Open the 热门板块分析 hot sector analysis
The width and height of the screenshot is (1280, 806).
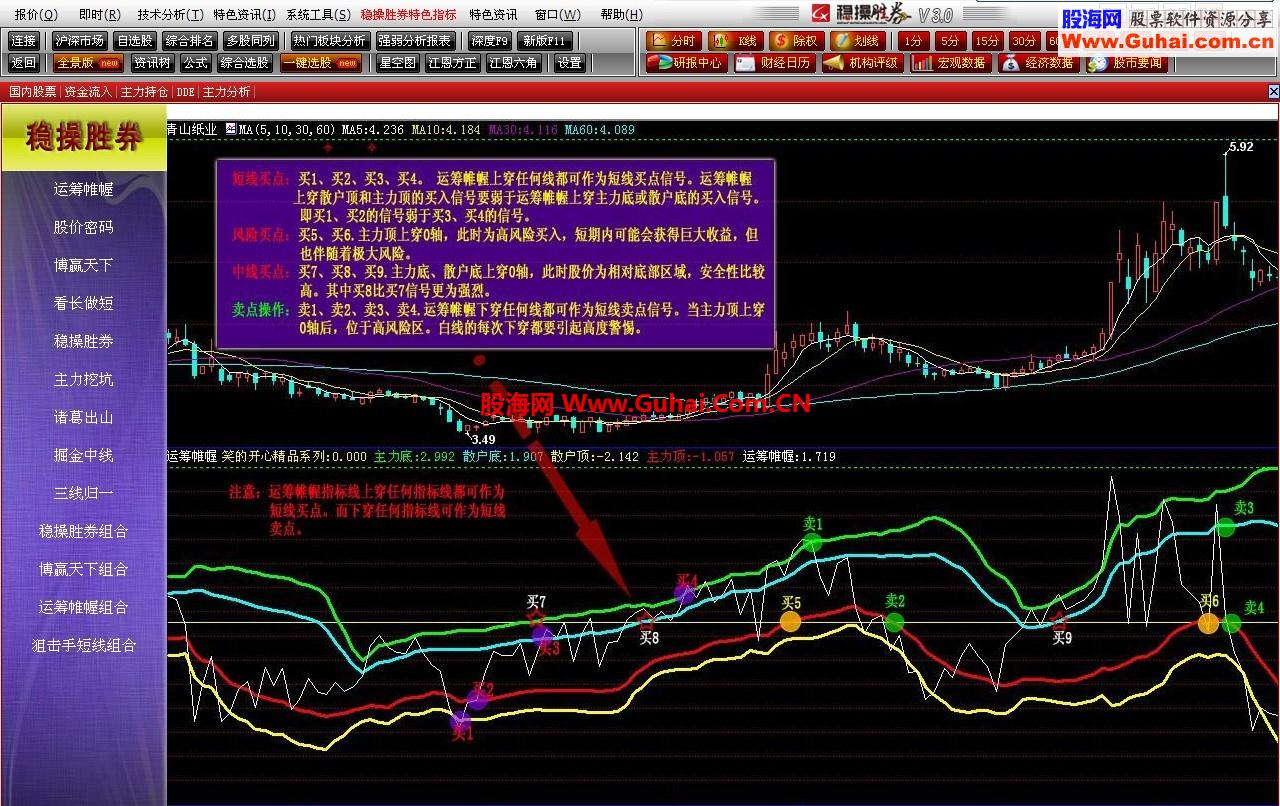point(329,41)
